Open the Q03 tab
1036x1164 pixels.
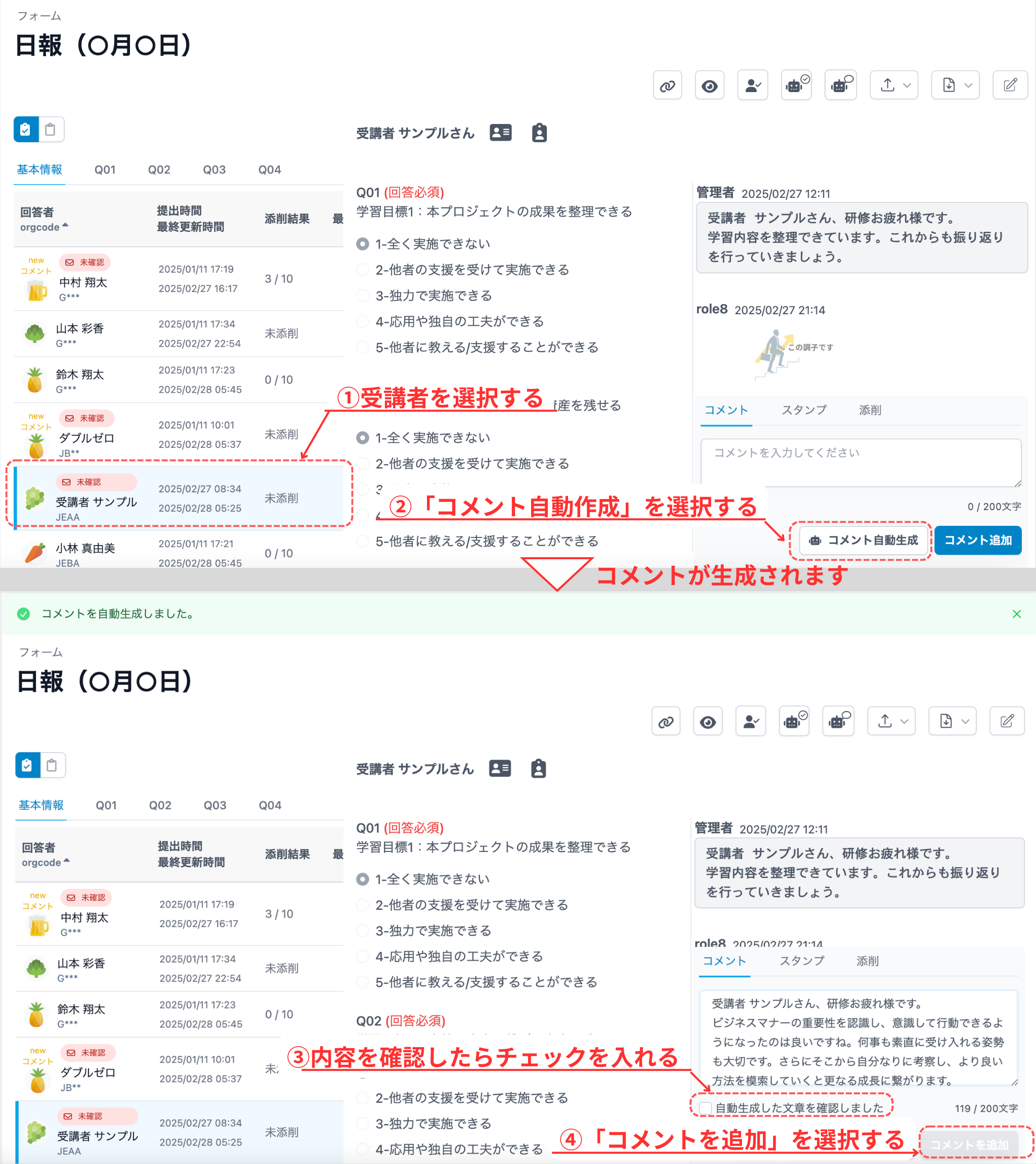214,169
